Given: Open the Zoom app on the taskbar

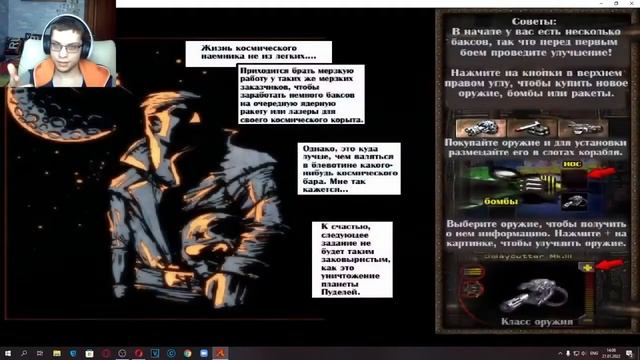Looking at the screenshot, I should [204, 353].
